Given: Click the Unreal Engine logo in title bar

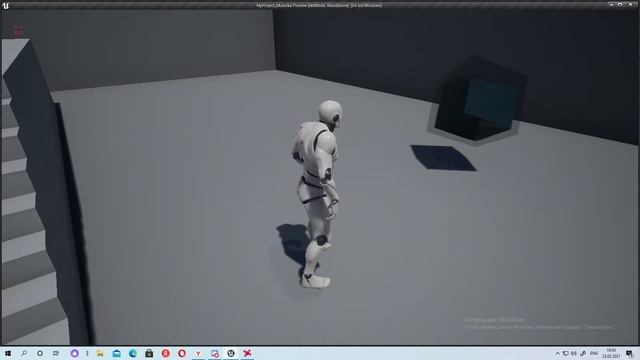Looking at the screenshot, I should tap(5, 6).
